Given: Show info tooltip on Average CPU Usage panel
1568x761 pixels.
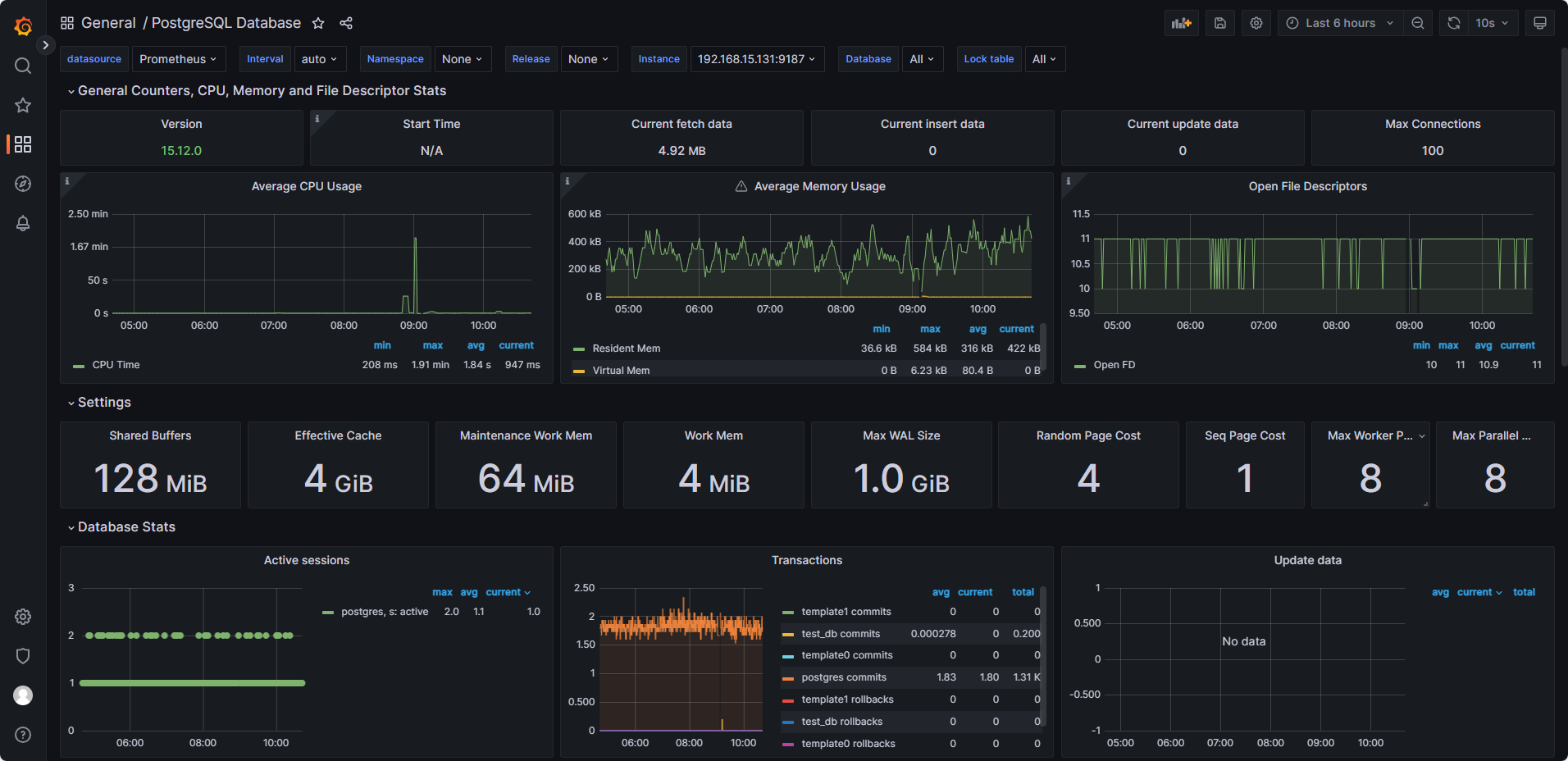Looking at the screenshot, I should pyautogui.click(x=67, y=180).
